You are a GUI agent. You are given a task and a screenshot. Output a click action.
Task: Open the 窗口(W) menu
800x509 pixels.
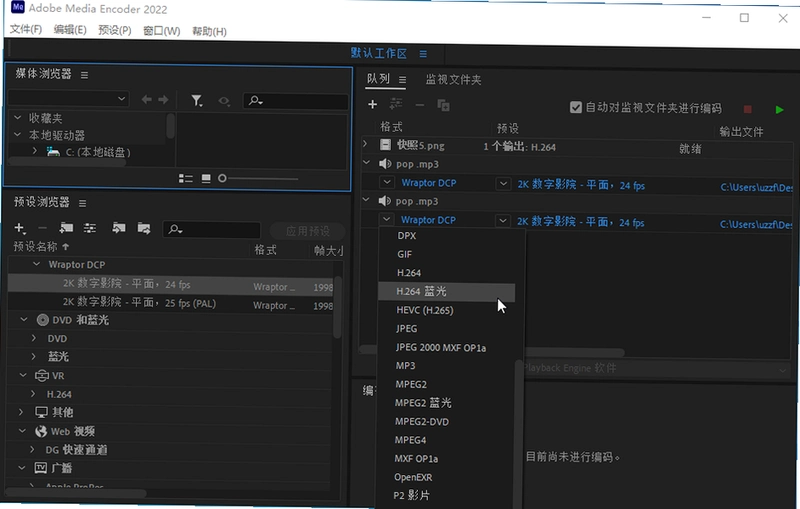(x=161, y=31)
